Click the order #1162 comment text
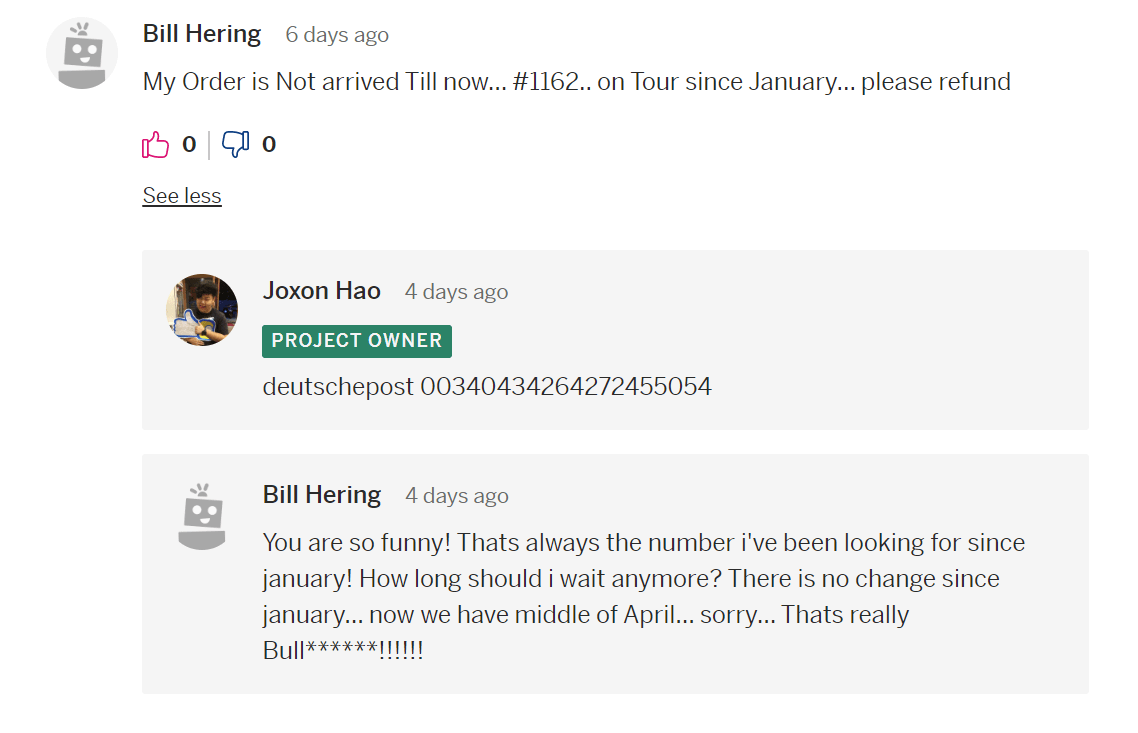Screen dimensions: 1138x733 click(576, 81)
